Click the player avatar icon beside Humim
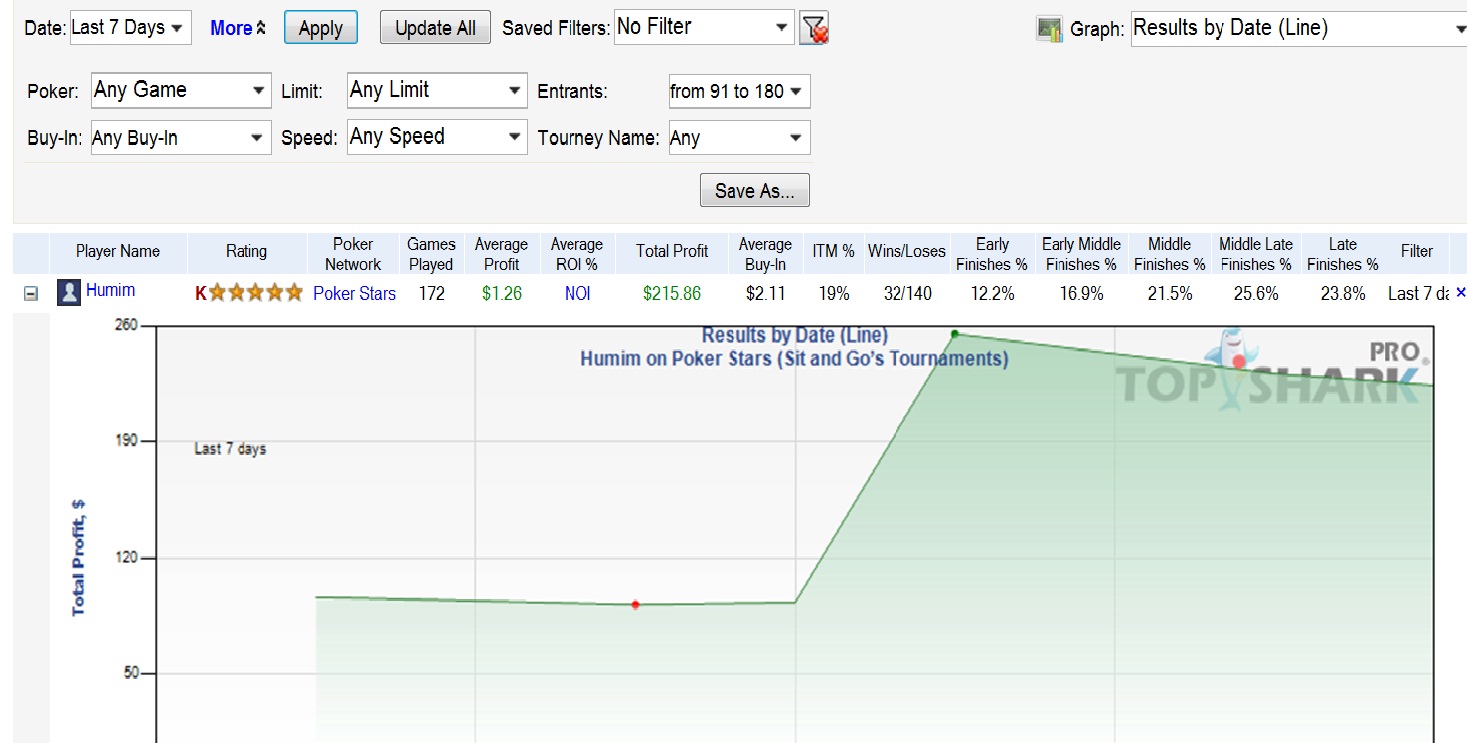 (x=68, y=293)
